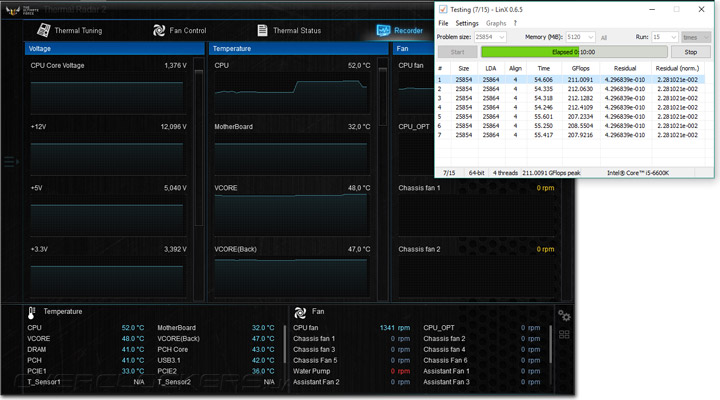
Task: Select the Fan panel header
Action: 413,48
